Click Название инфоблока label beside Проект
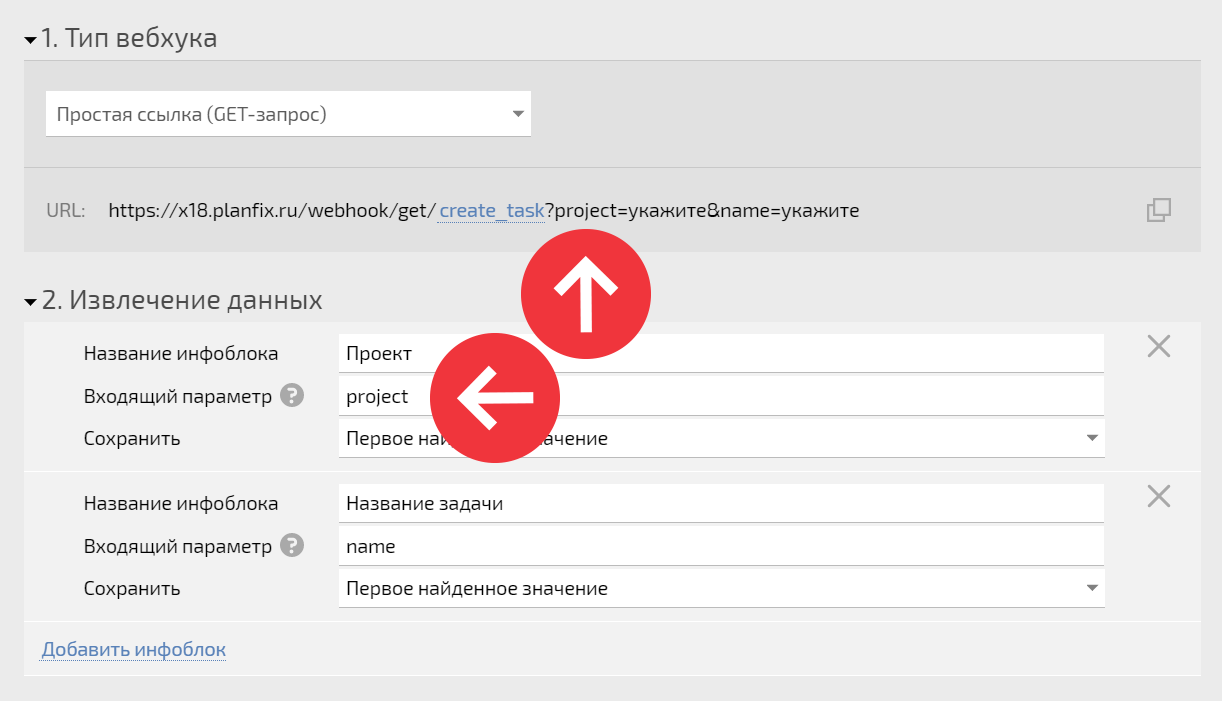Viewport: 1222px width, 701px height. tap(181, 354)
